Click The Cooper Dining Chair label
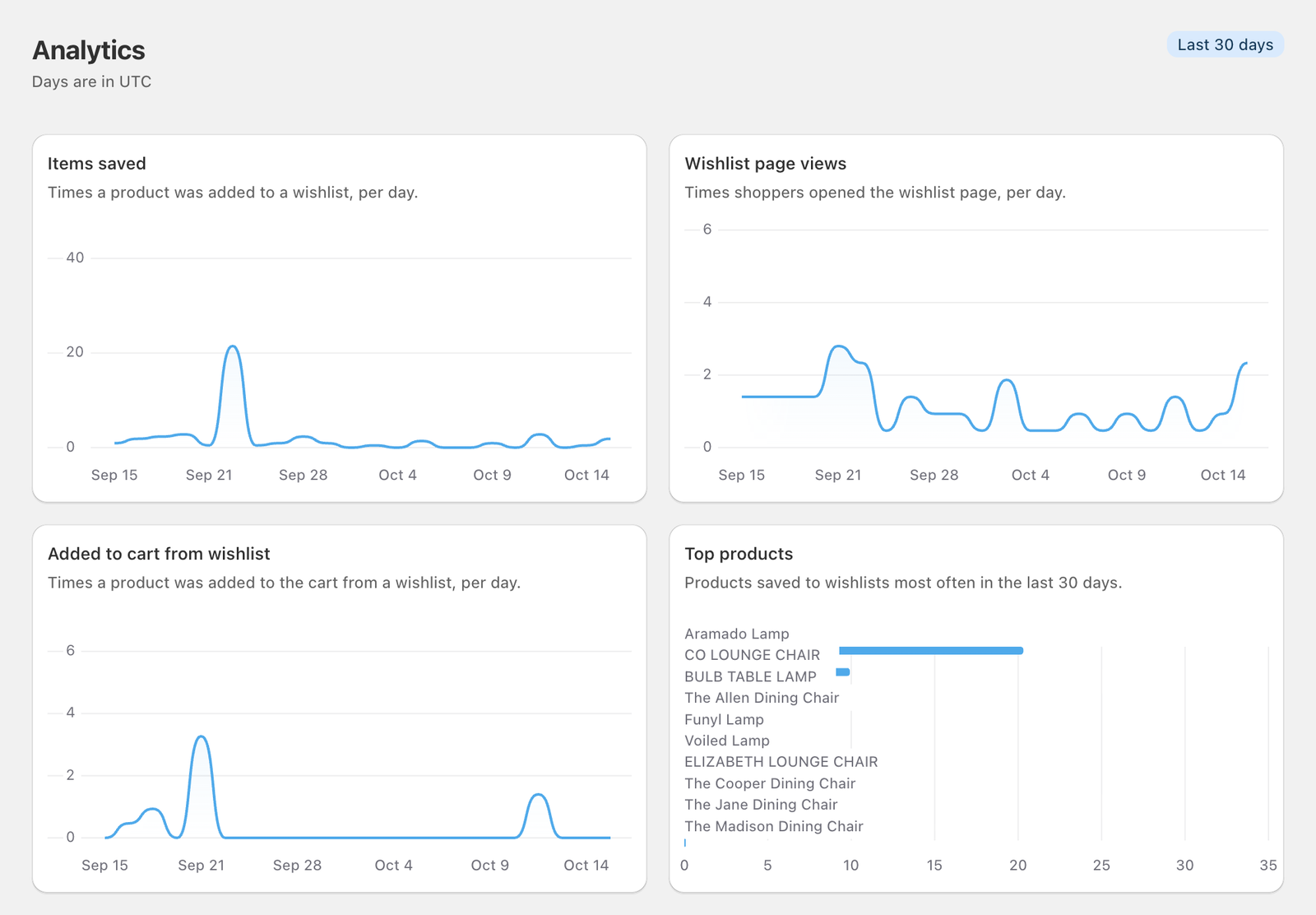Viewport: 1316px width, 915px height. tap(770, 783)
